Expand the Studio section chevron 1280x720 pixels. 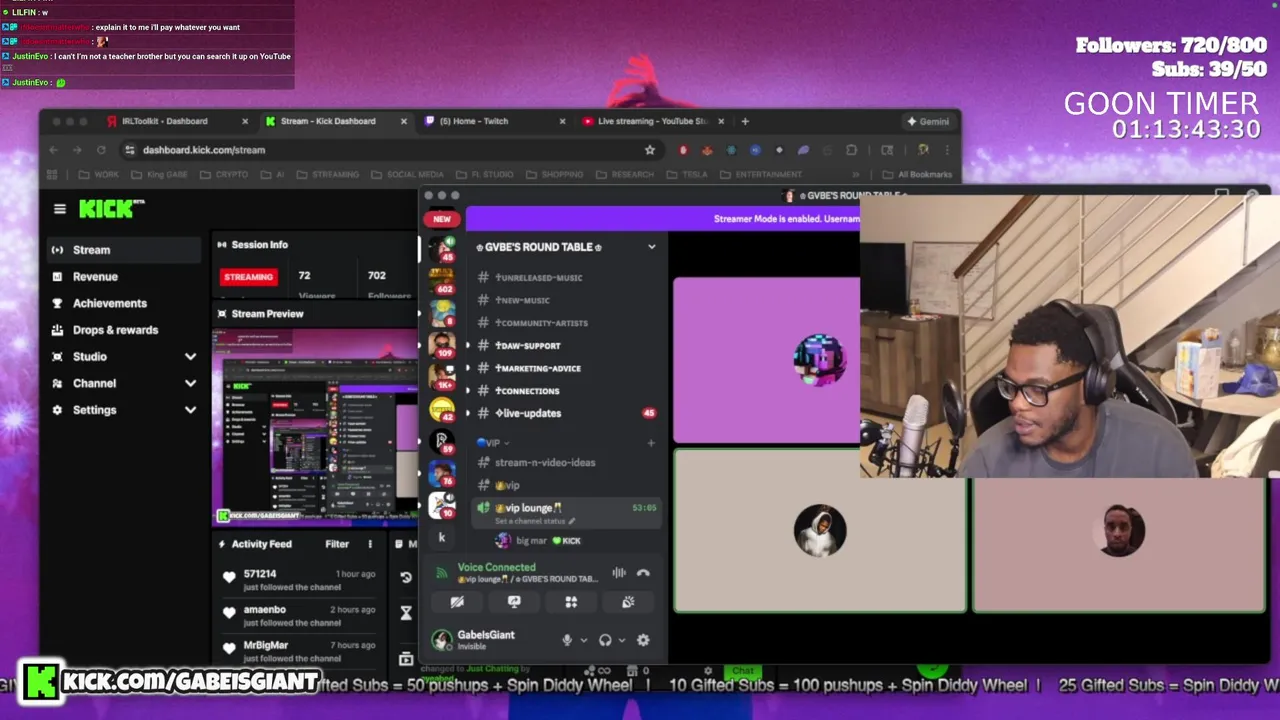point(190,357)
